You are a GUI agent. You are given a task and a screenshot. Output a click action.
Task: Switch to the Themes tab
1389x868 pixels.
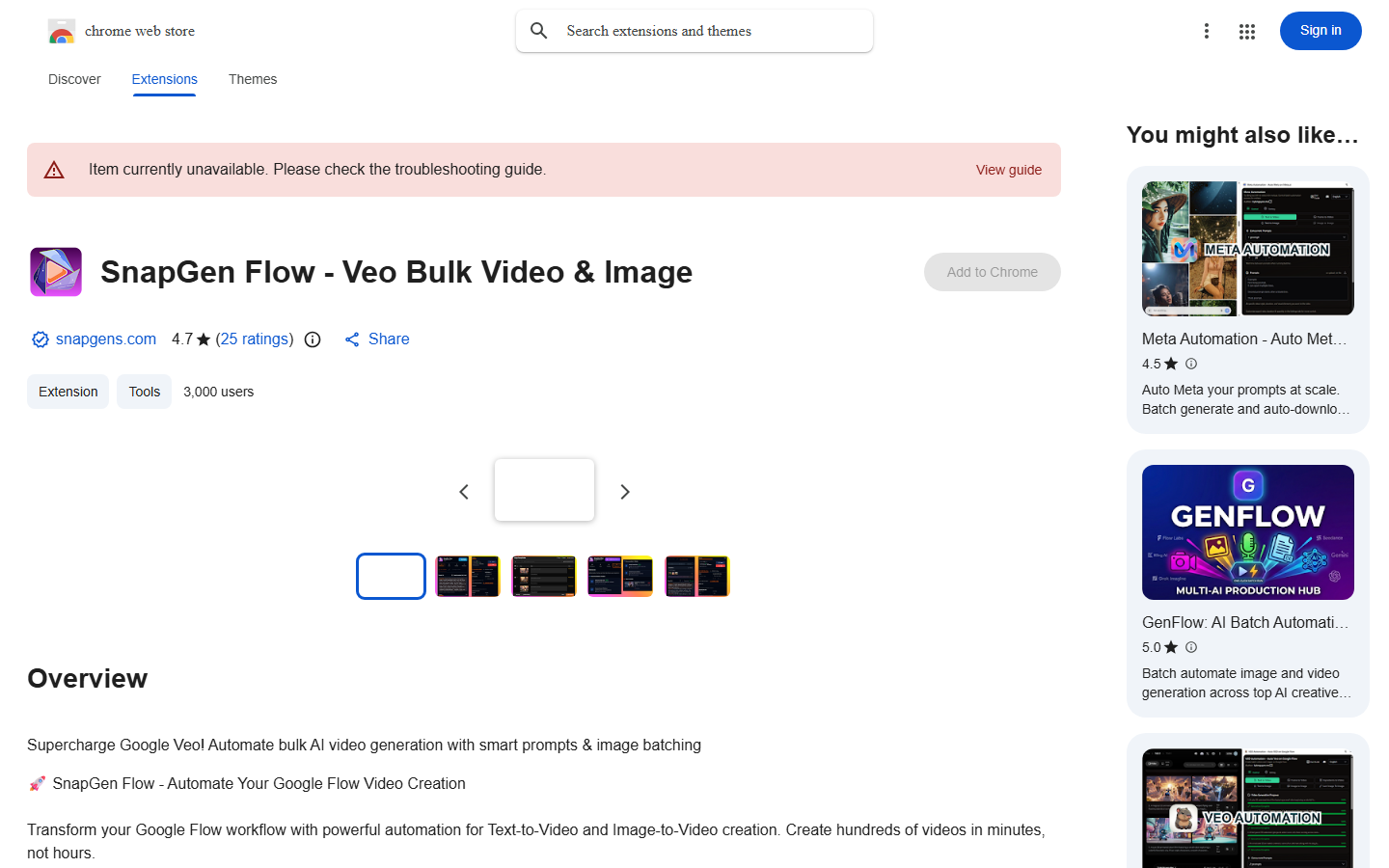click(253, 79)
